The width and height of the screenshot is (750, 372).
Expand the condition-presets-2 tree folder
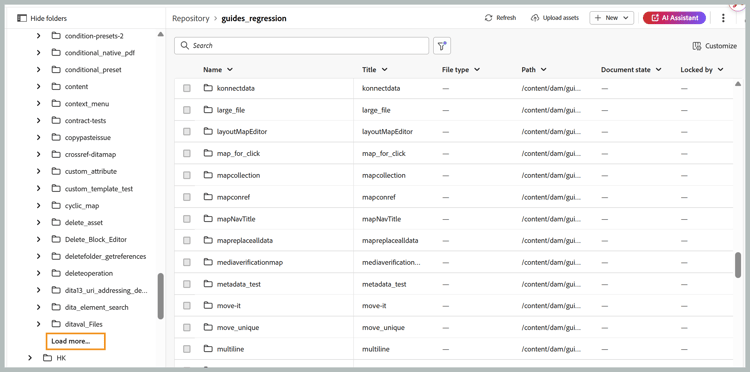(x=38, y=35)
